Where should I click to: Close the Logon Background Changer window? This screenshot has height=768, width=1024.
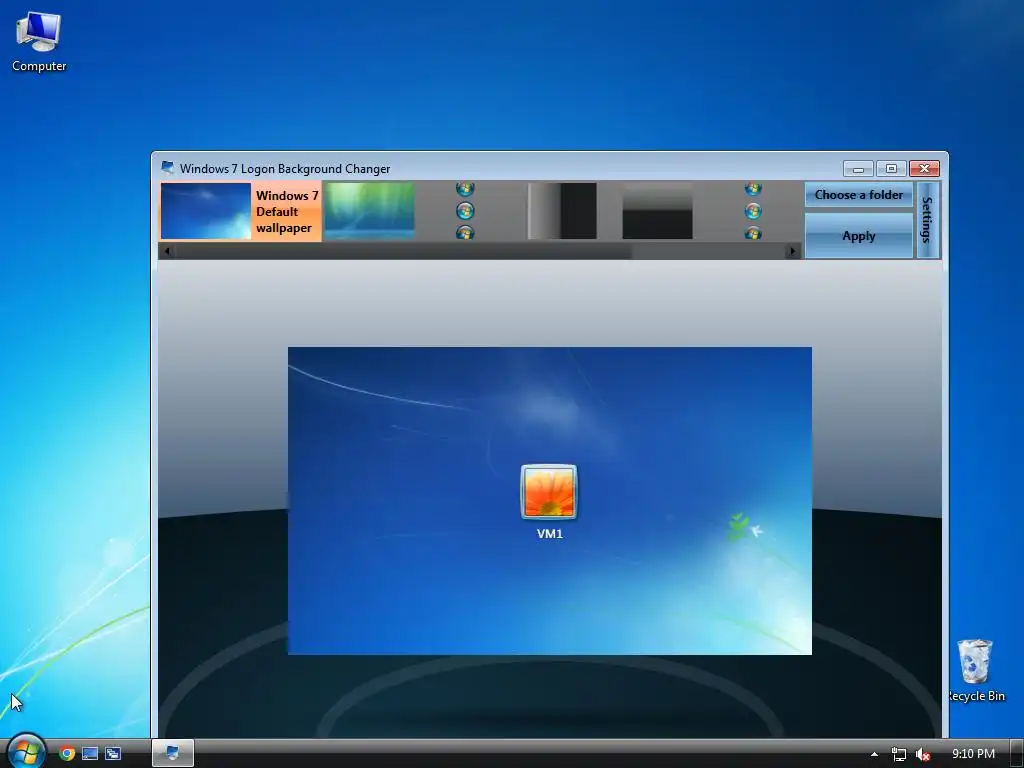(925, 168)
